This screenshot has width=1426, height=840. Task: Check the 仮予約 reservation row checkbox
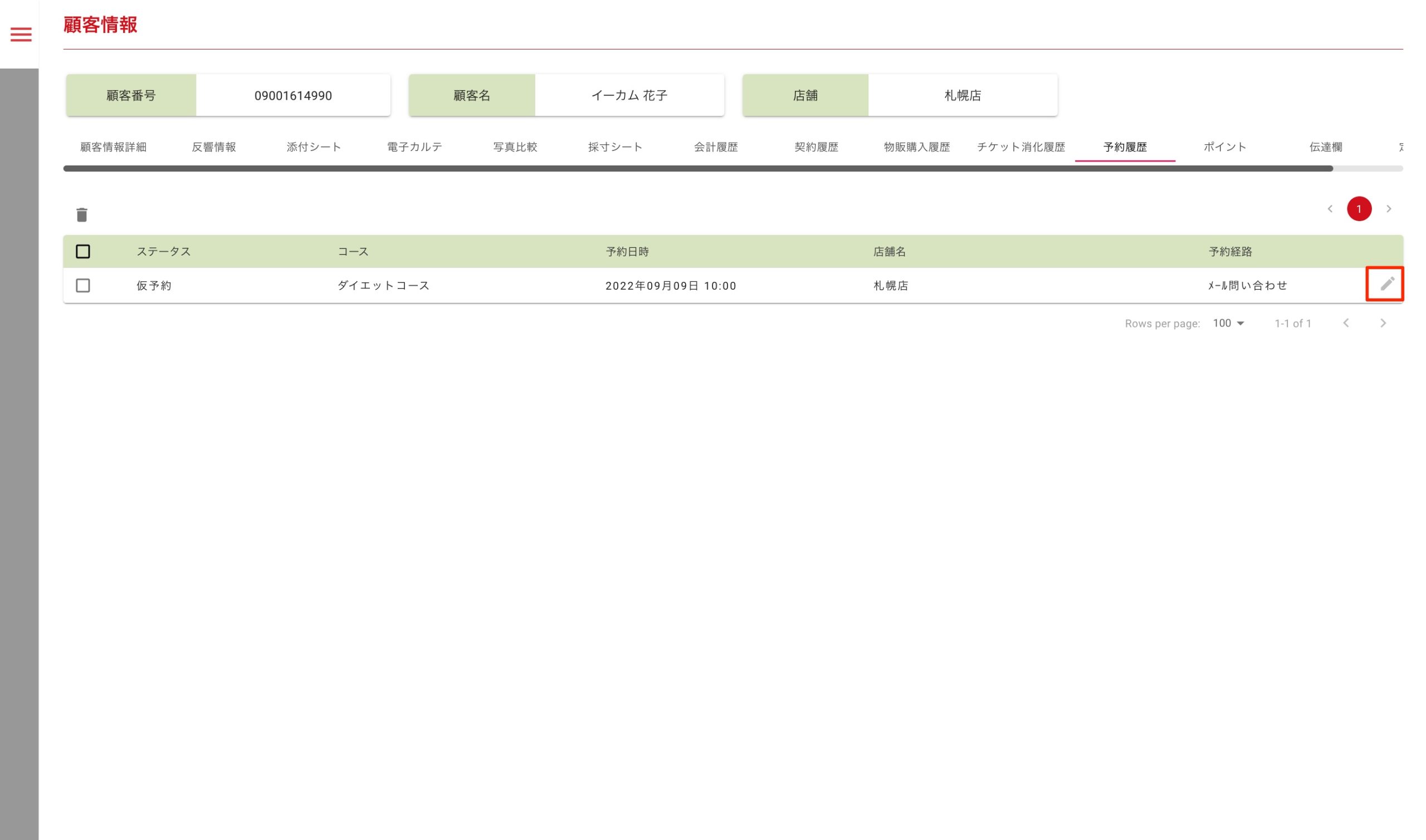[82, 285]
